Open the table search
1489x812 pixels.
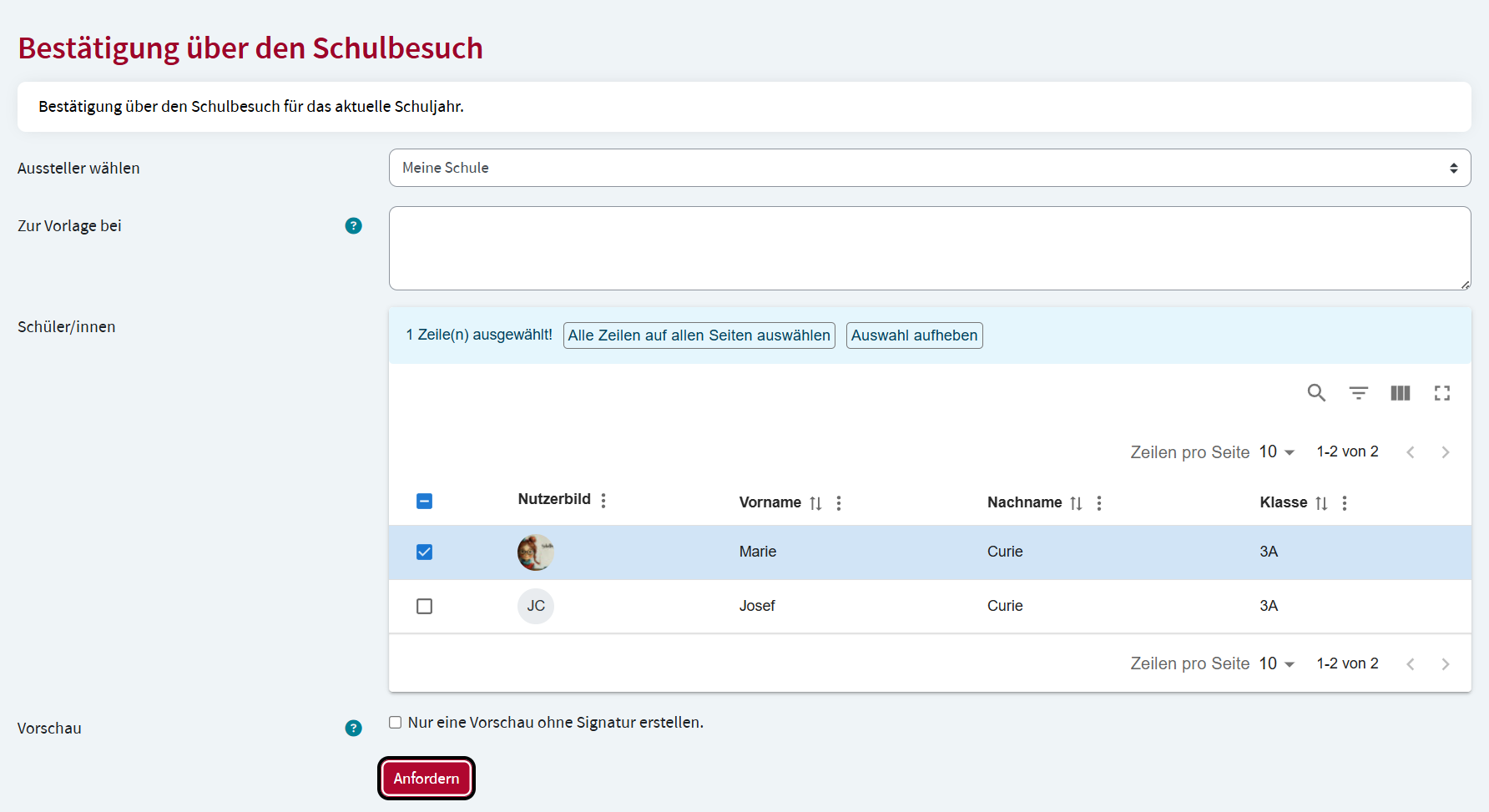point(1316,392)
